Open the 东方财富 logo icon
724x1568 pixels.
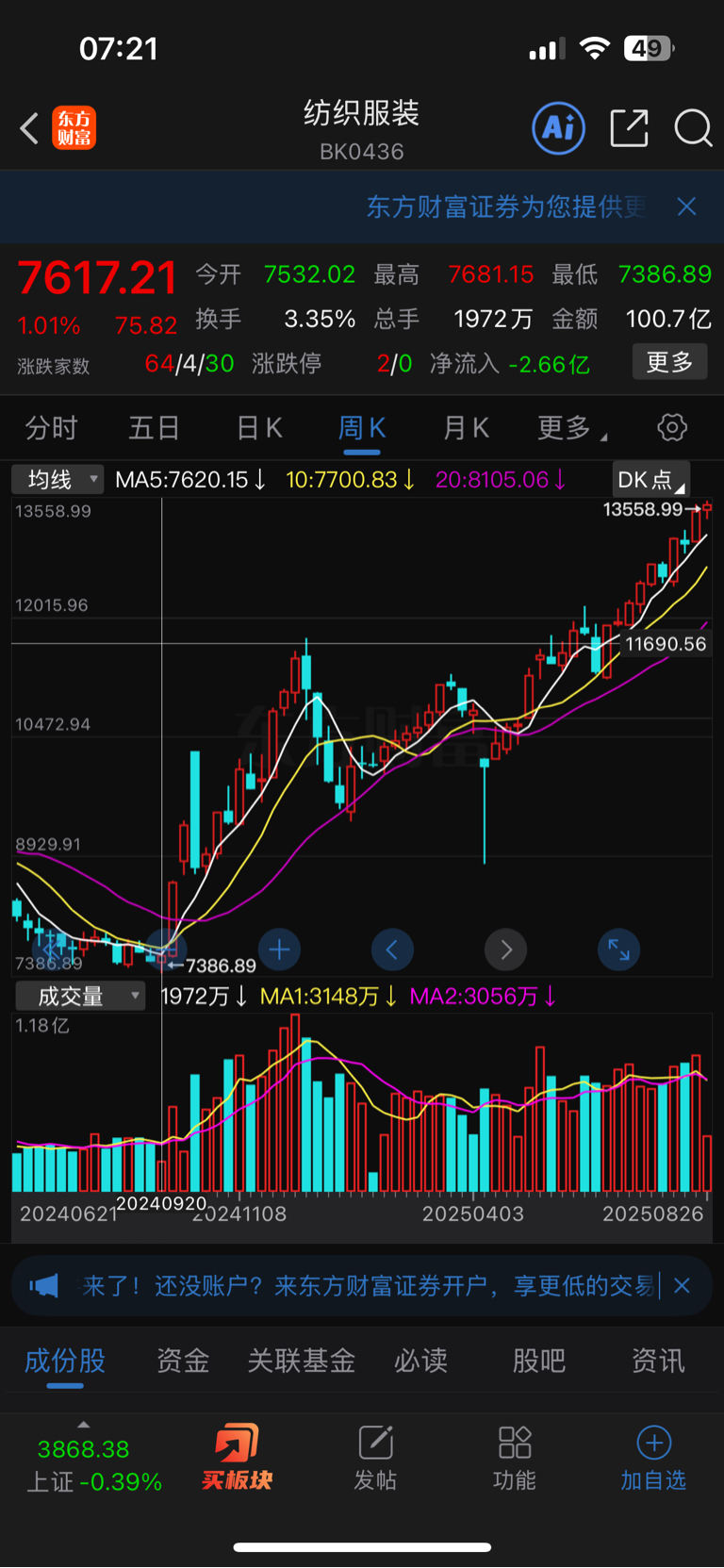coord(74,128)
